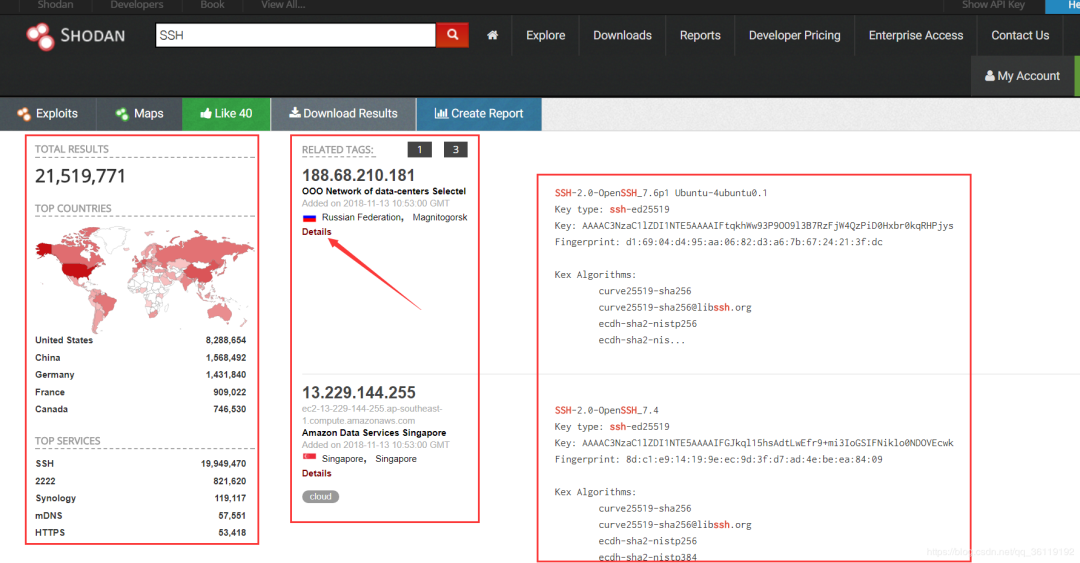Screen dimensions: 1080x563
Task: Click the Shodan logo icon
Action: tap(40, 36)
